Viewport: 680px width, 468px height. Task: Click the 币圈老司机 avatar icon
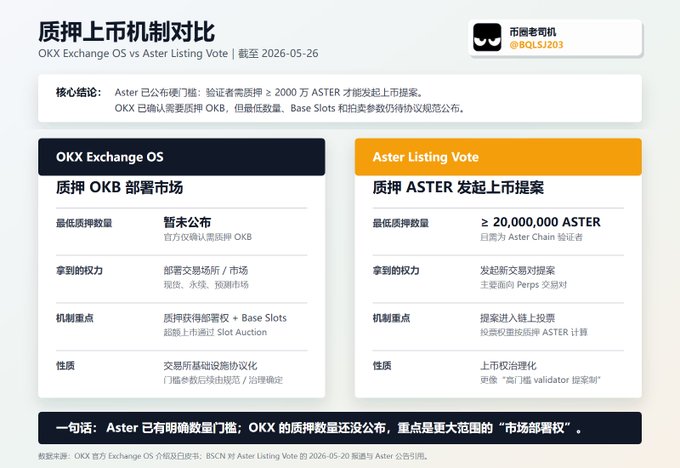(487, 38)
